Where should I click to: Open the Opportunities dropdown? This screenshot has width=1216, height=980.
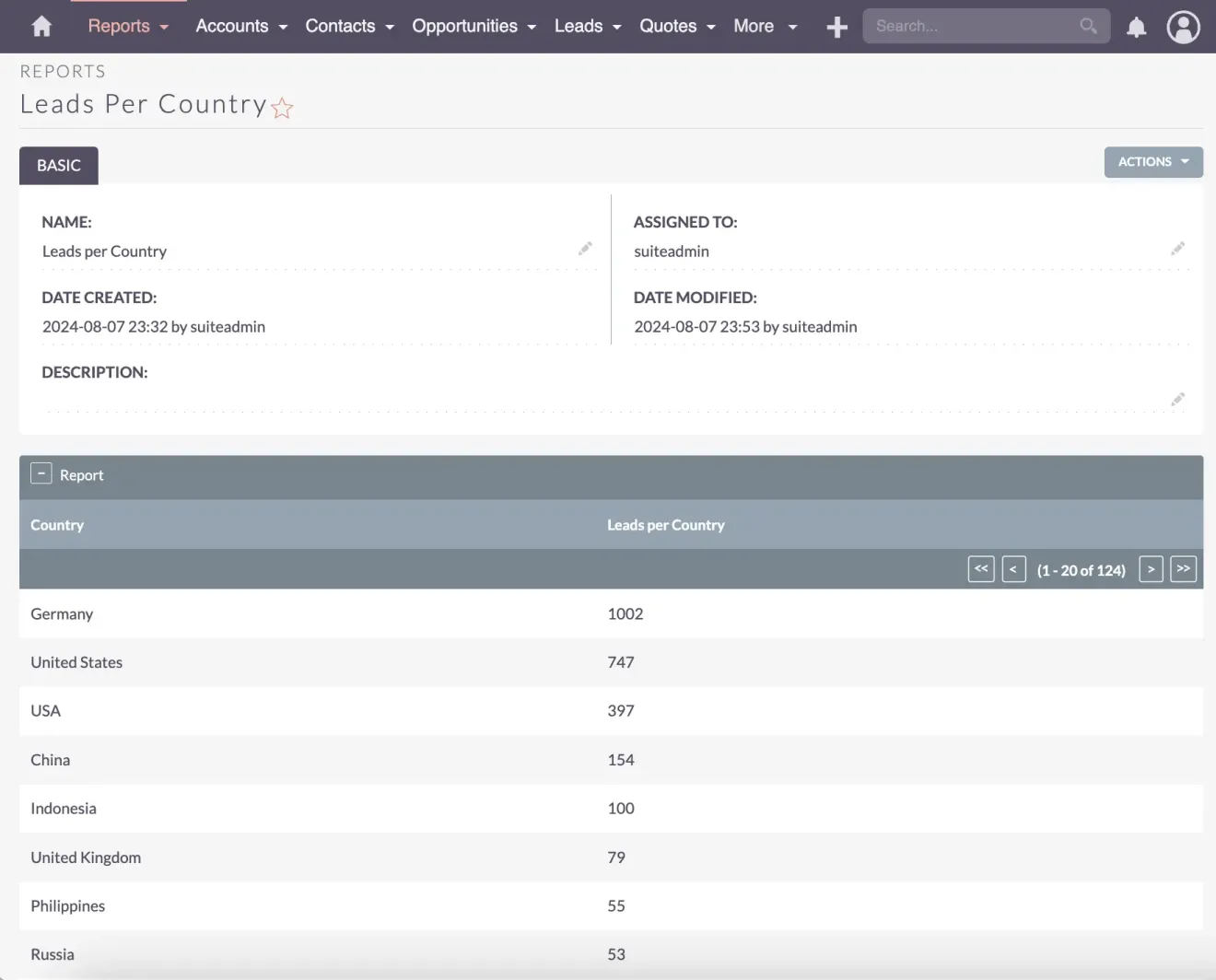[x=466, y=26]
